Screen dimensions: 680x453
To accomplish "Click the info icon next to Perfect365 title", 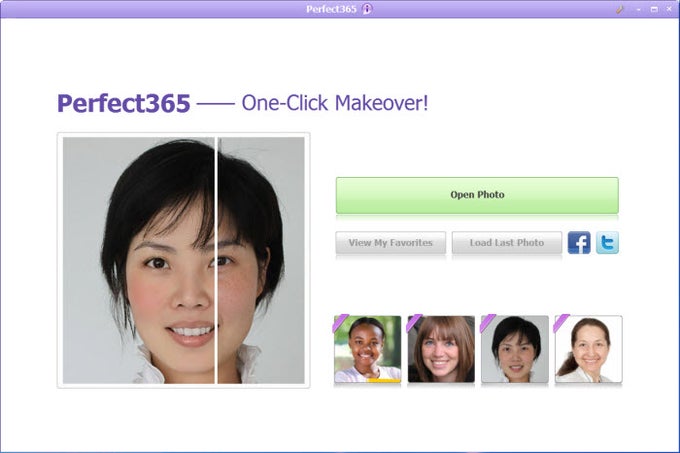I will point(367,9).
